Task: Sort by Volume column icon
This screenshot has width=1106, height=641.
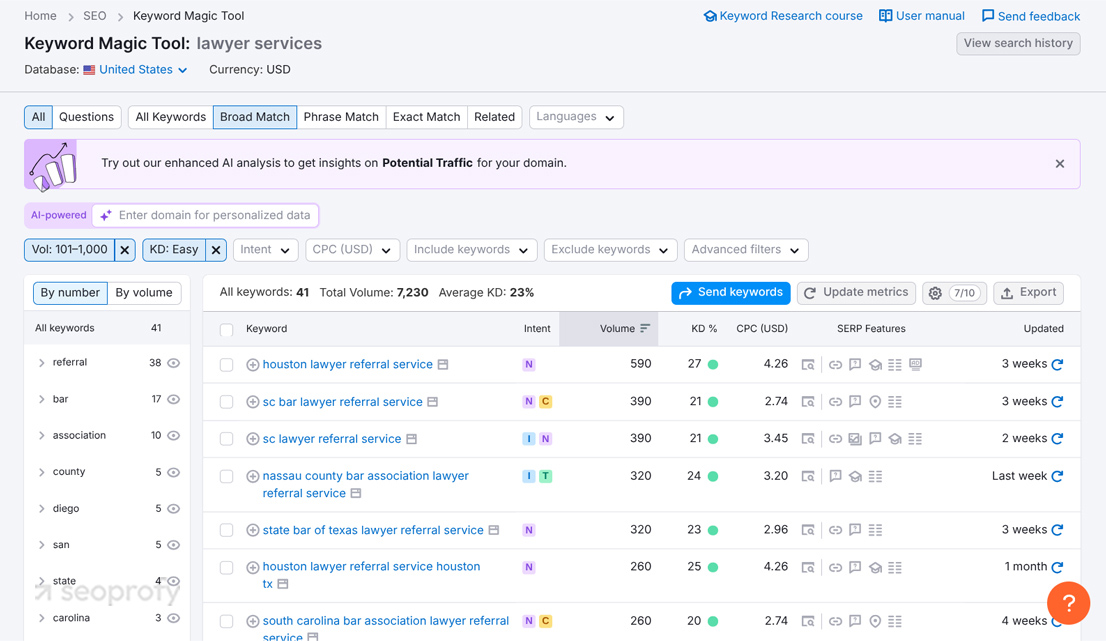Action: (x=645, y=329)
